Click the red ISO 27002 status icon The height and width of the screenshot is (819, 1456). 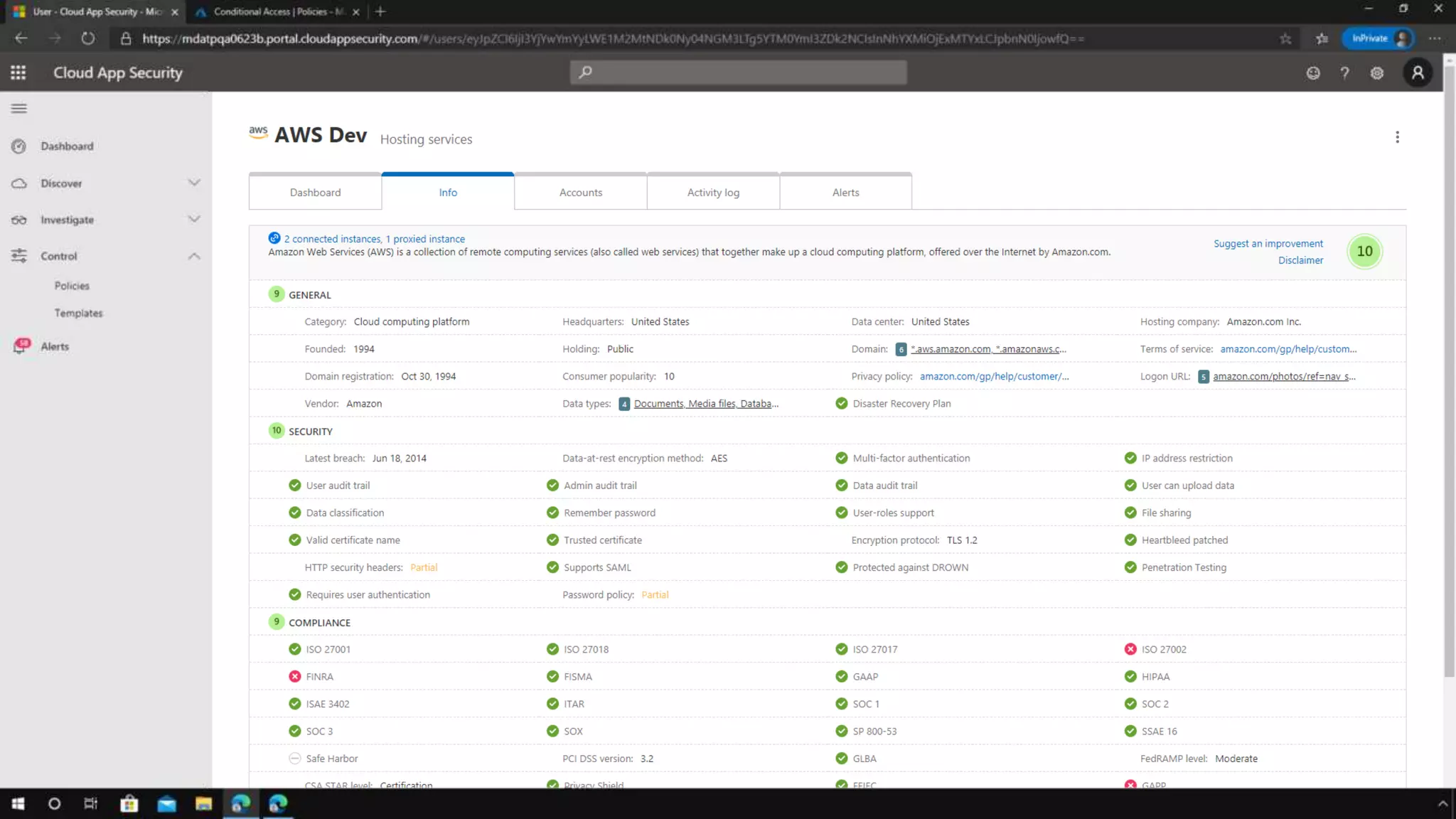click(x=1130, y=649)
